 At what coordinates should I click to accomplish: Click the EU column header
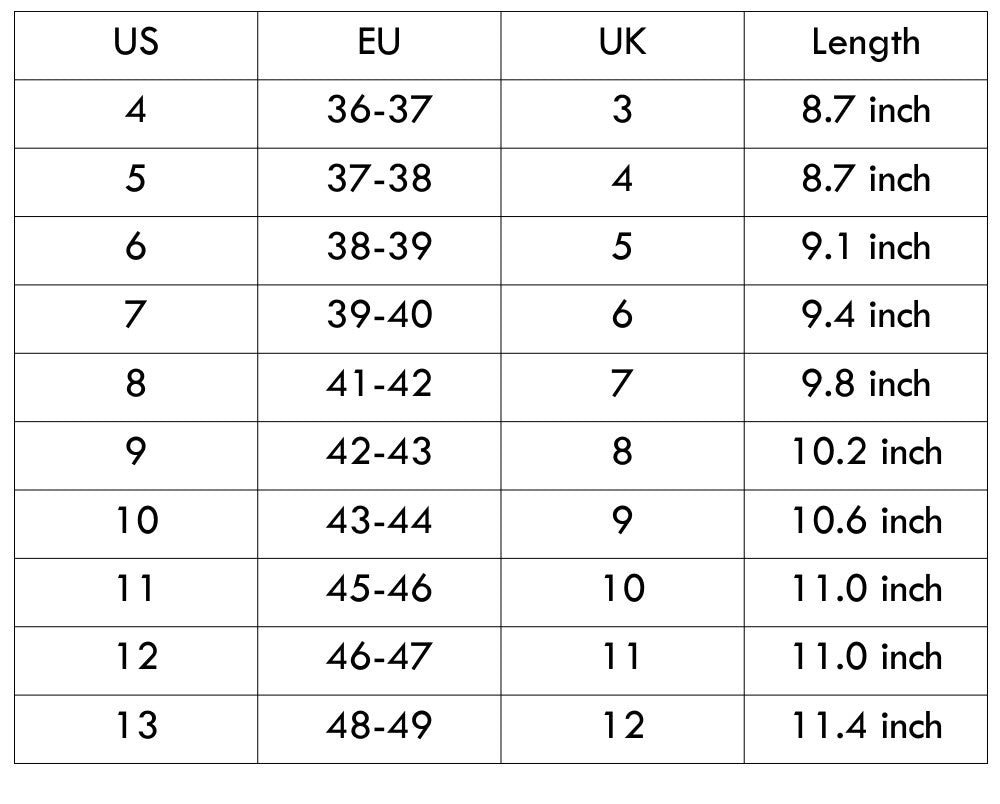379,45
